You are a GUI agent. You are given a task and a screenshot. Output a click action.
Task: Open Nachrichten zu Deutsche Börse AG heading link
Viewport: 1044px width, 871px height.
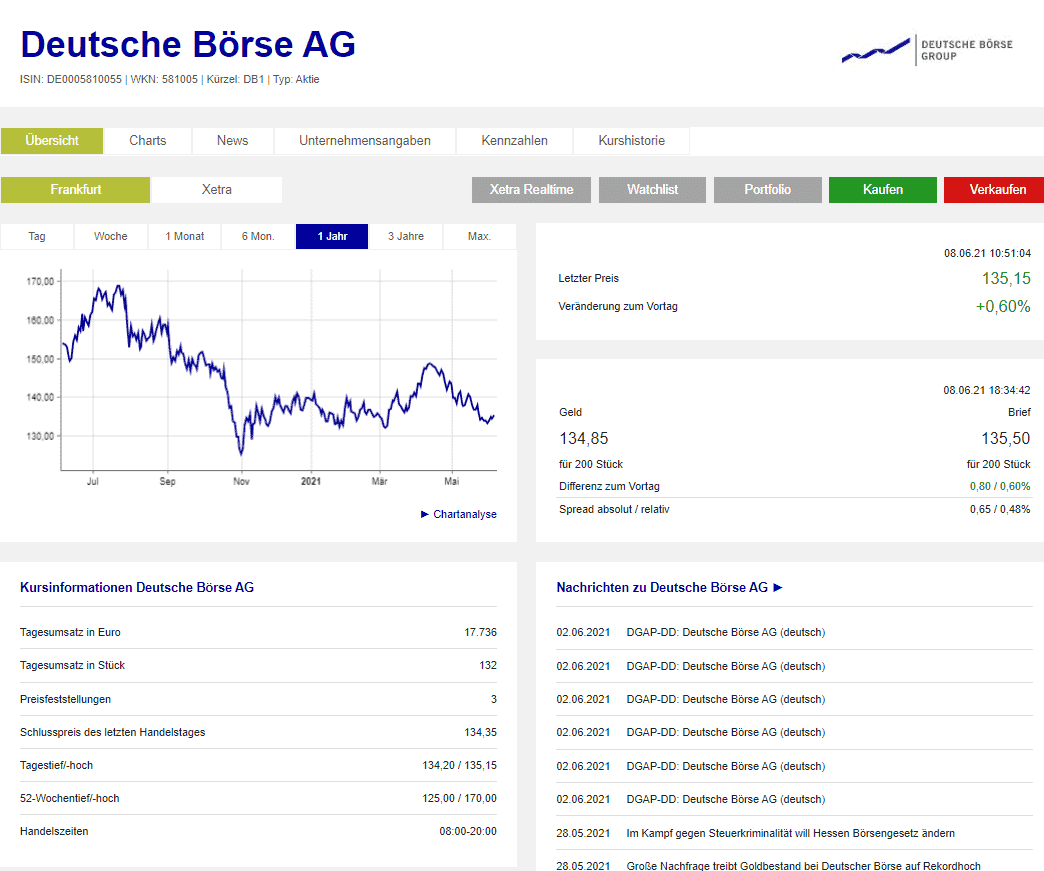(669, 587)
